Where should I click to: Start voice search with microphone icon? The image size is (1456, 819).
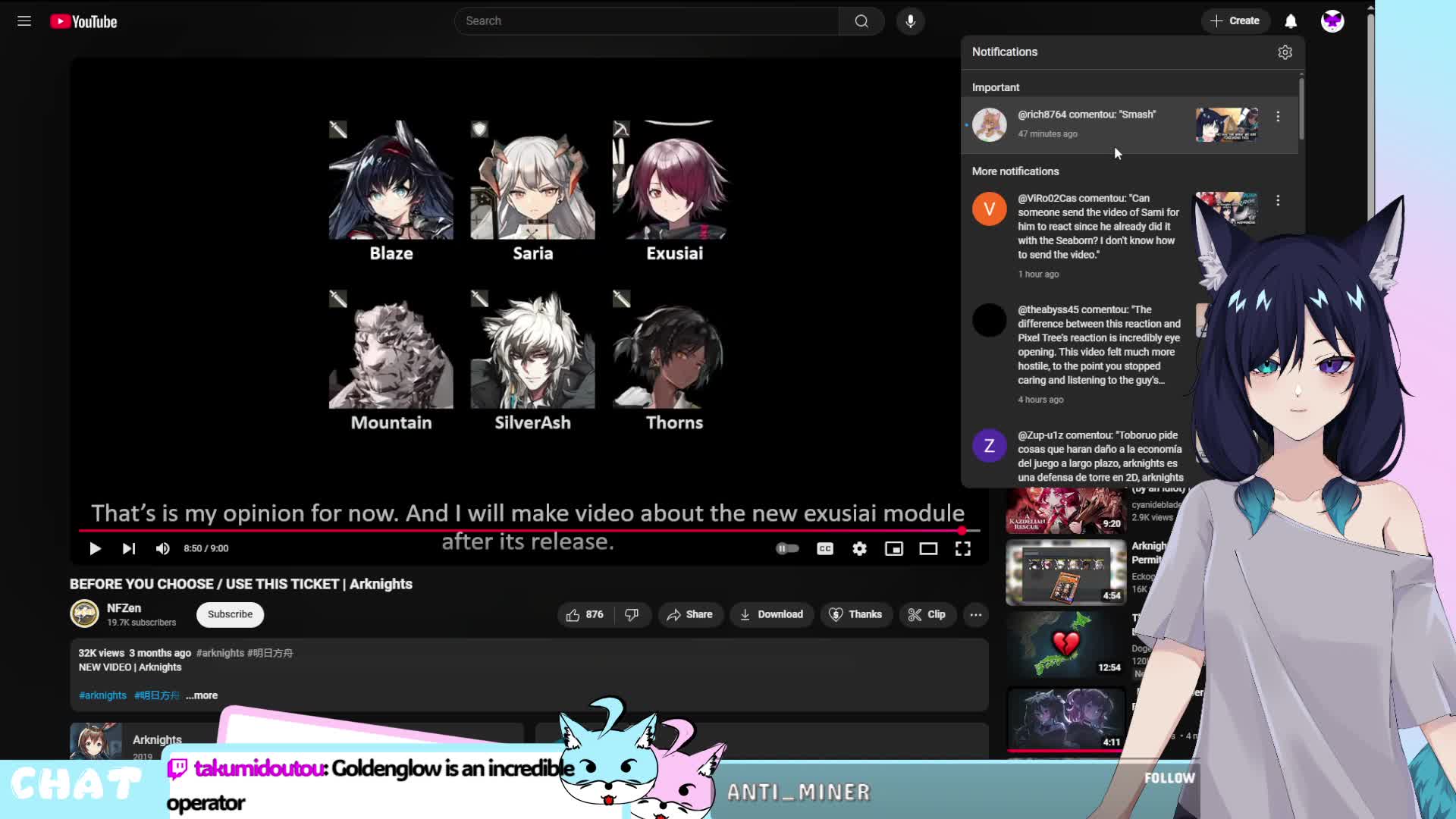910,21
